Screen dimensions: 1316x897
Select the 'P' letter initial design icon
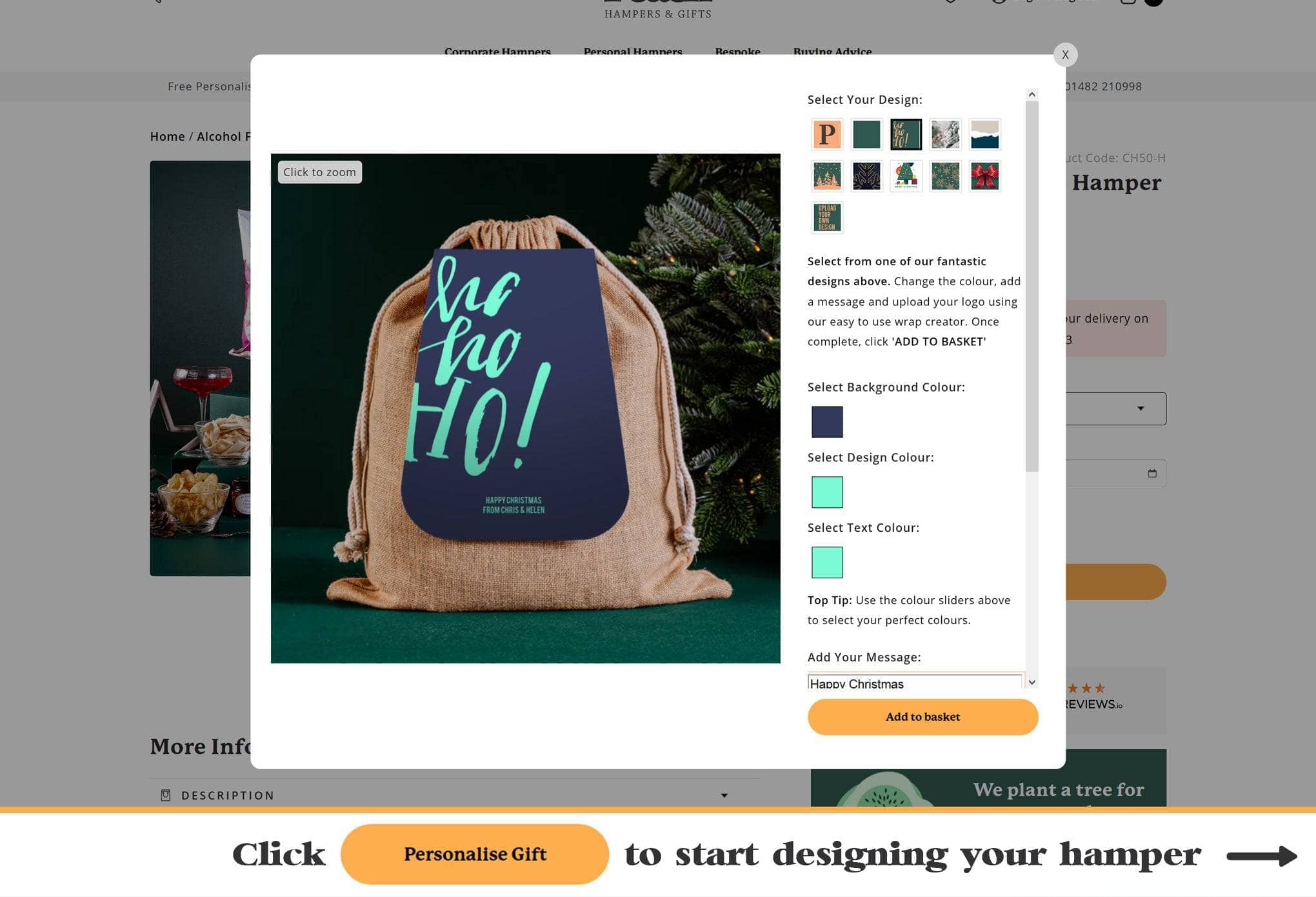(x=826, y=133)
